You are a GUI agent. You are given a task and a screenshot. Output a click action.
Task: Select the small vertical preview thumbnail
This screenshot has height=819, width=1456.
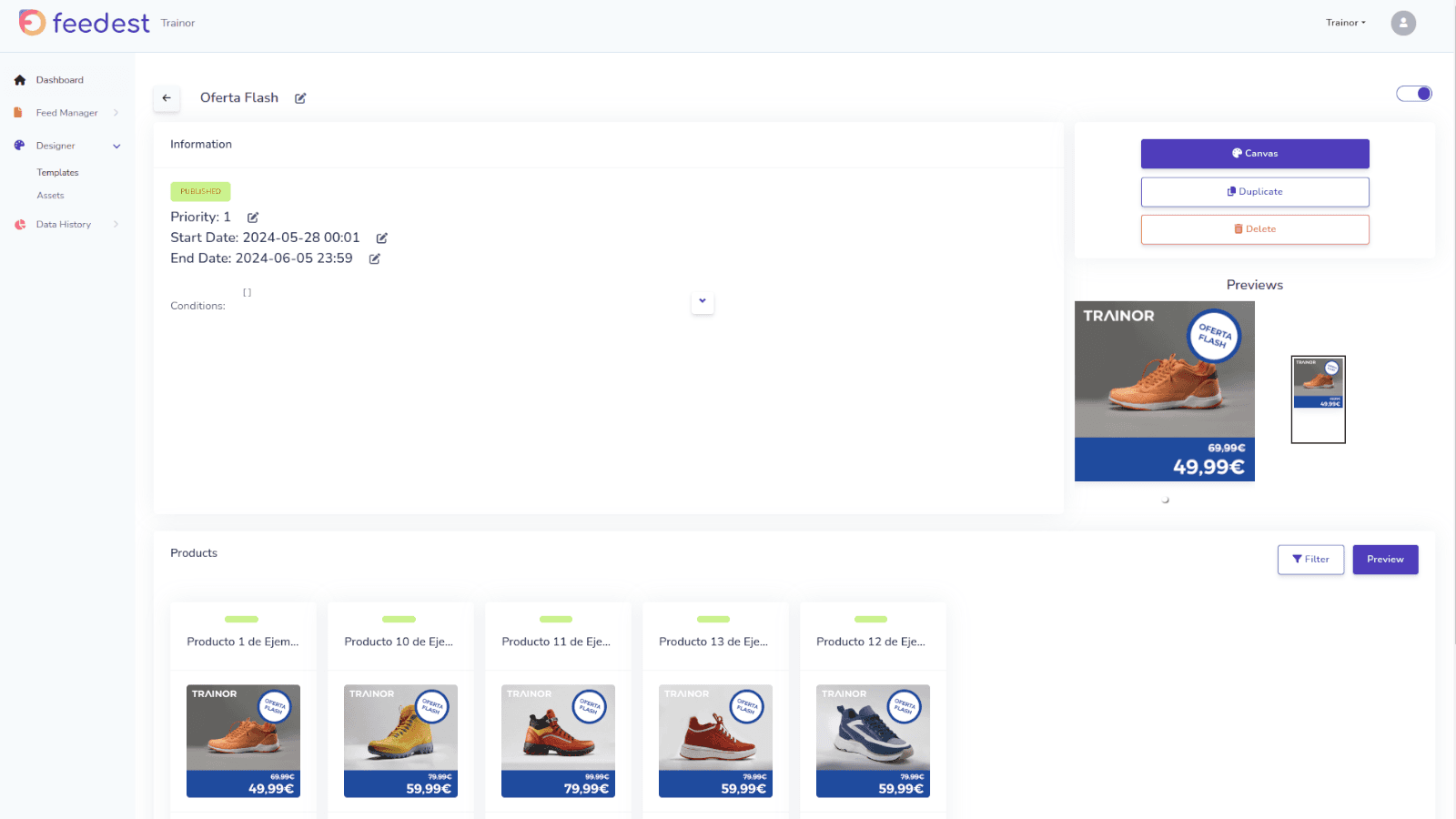tap(1318, 399)
